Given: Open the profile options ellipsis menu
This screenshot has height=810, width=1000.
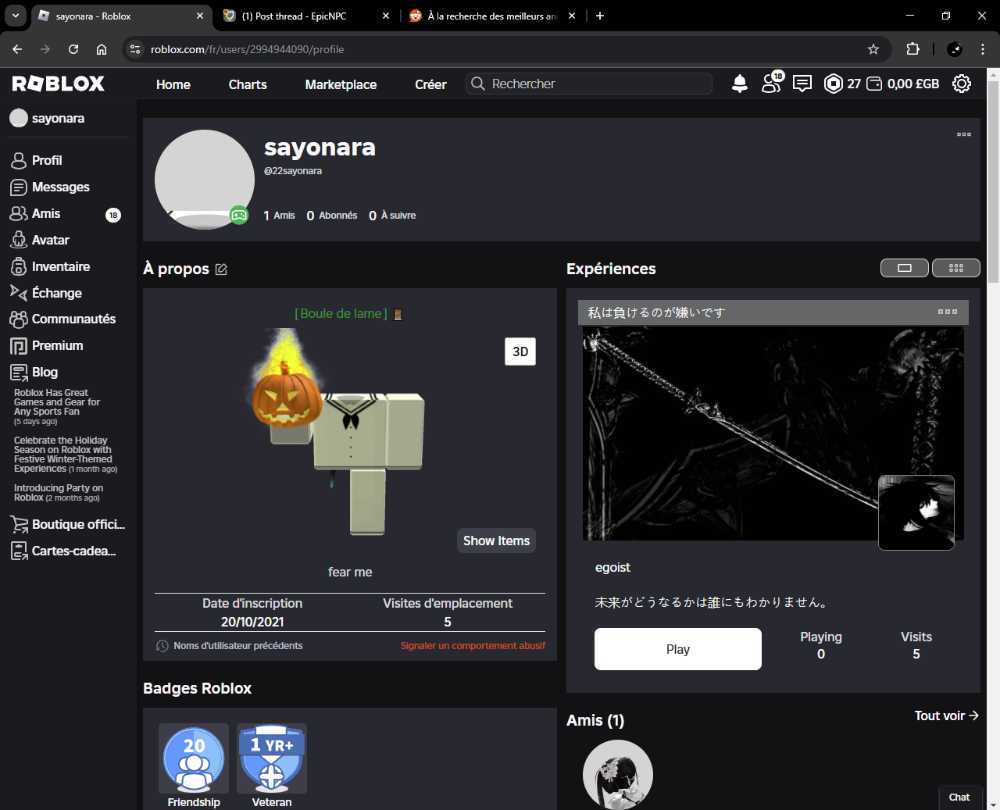Looking at the screenshot, I should [963, 134].
